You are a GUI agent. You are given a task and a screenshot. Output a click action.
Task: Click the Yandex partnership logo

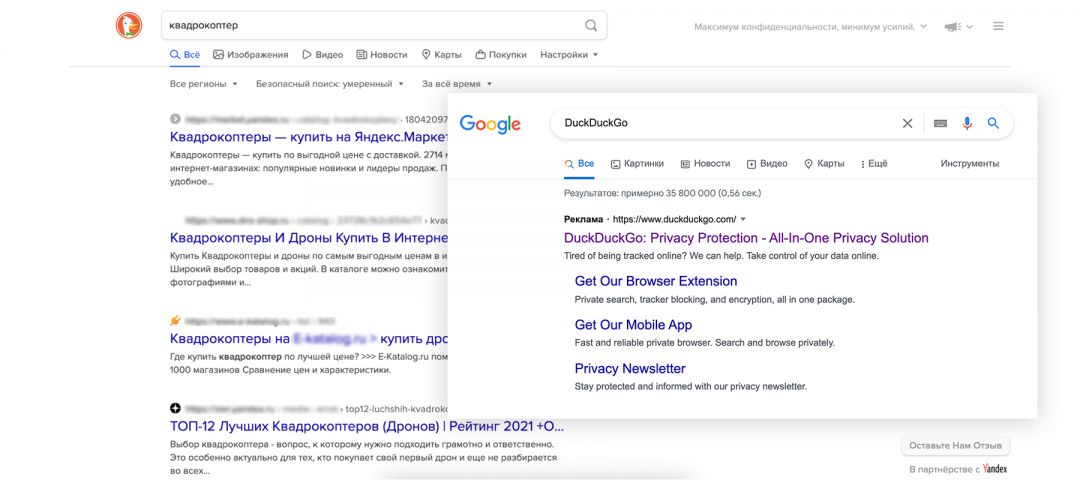(x=995, y=469)
